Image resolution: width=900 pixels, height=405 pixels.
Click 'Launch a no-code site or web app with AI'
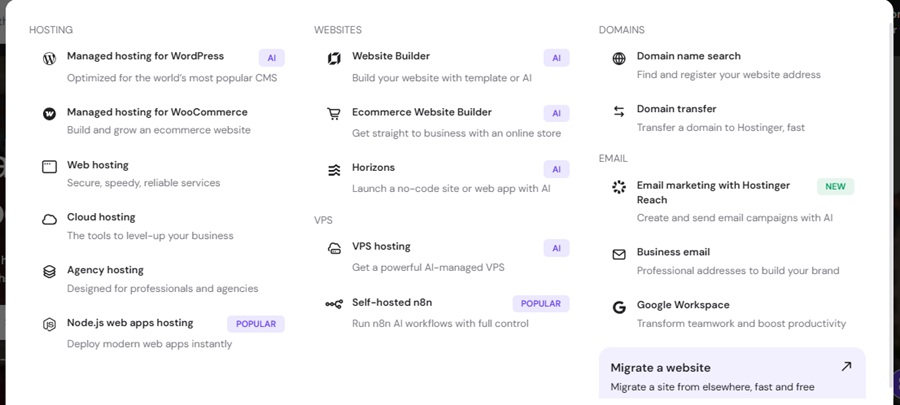451,189
